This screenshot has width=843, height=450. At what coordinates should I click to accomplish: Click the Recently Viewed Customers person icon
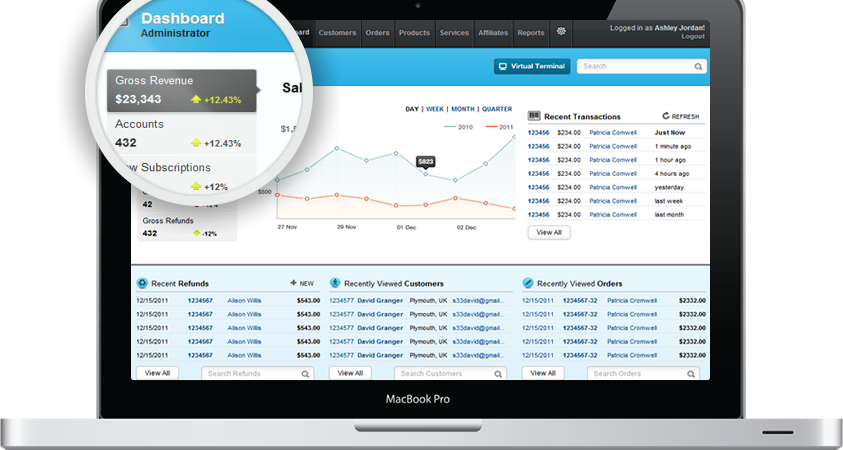(336, 284)
